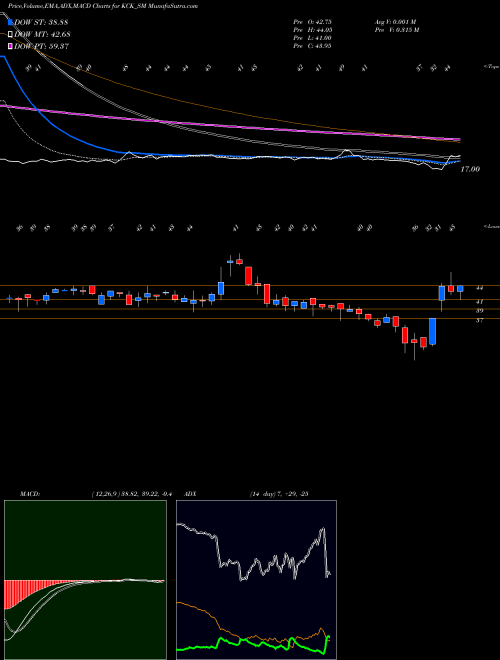Click the 'Pre C: 43.95' value
500x660 pixels.
click(x=312, y=46)
